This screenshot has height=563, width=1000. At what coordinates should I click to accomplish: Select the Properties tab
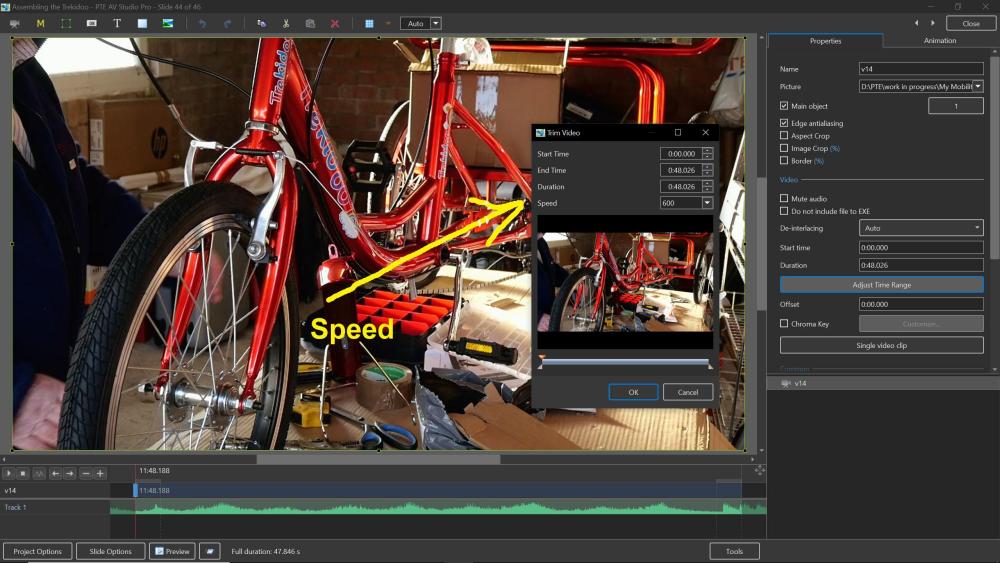click(825, 41)
